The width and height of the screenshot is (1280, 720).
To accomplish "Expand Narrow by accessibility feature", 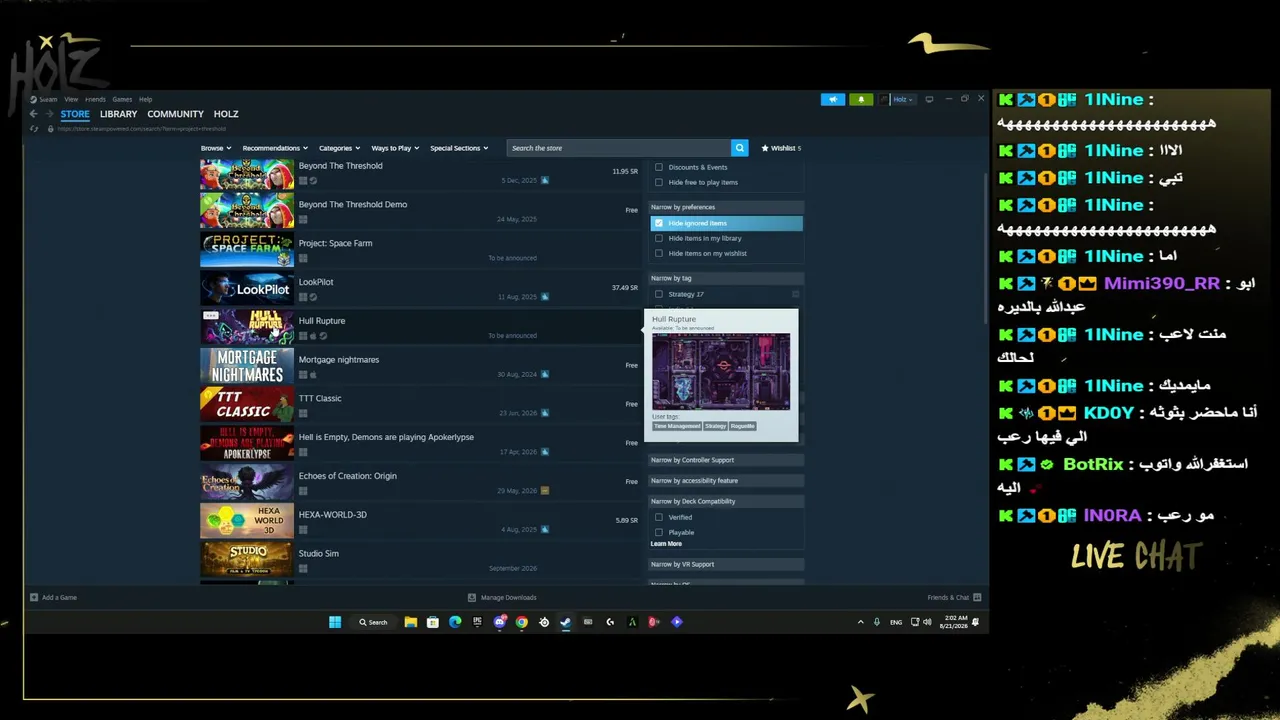I will [726, 481].
